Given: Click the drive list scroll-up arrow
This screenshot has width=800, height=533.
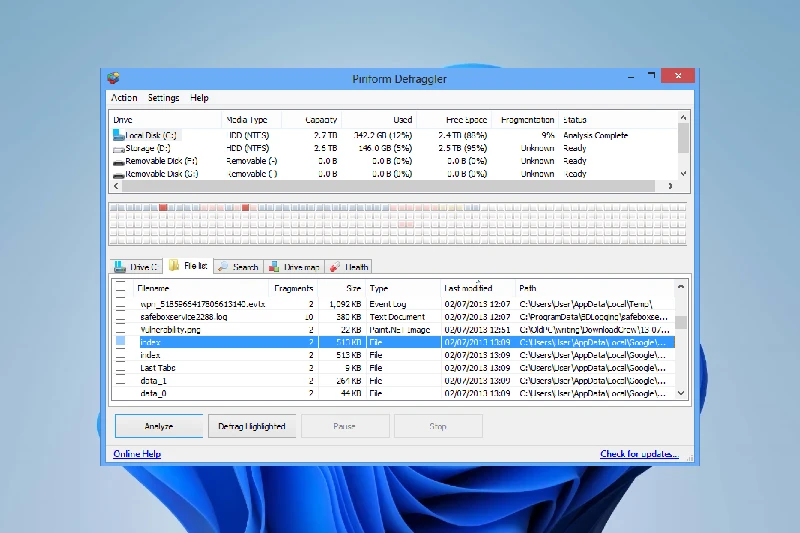Looking at the screenshot, I should [683, 118].
